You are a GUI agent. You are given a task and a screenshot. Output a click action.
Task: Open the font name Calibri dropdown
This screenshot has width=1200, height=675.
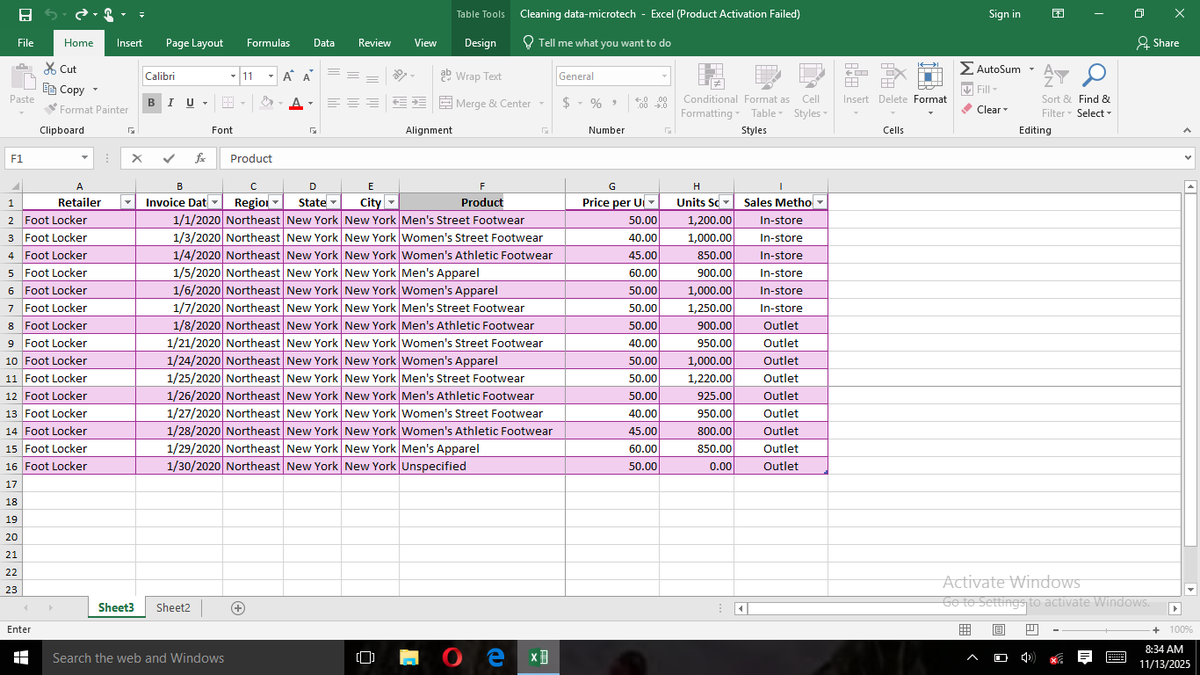click(x=233, y=76)
